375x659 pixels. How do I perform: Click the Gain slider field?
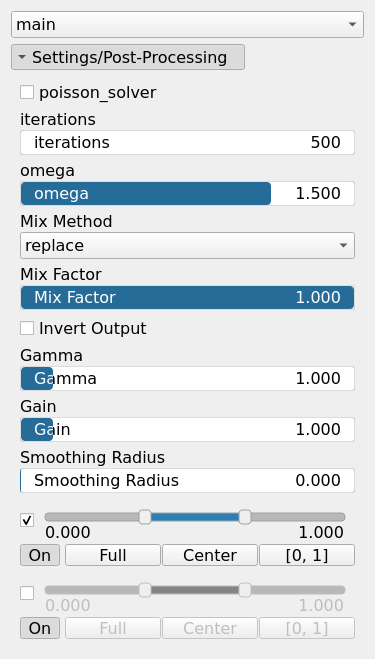[x=187, y=430]
